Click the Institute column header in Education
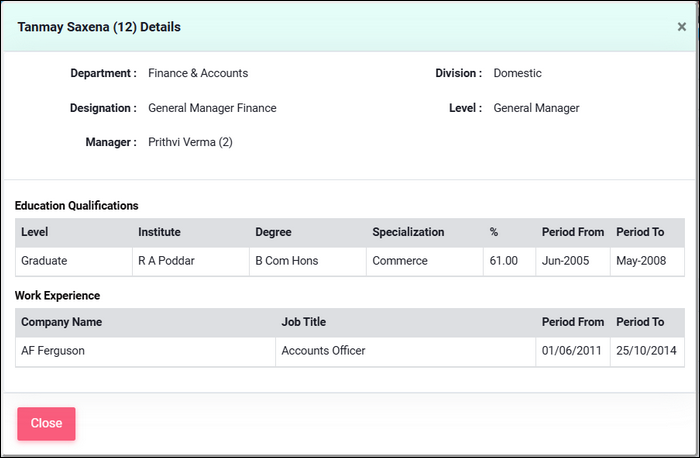The width and height of the screenshot is (700, 458). tap(159, 232)
